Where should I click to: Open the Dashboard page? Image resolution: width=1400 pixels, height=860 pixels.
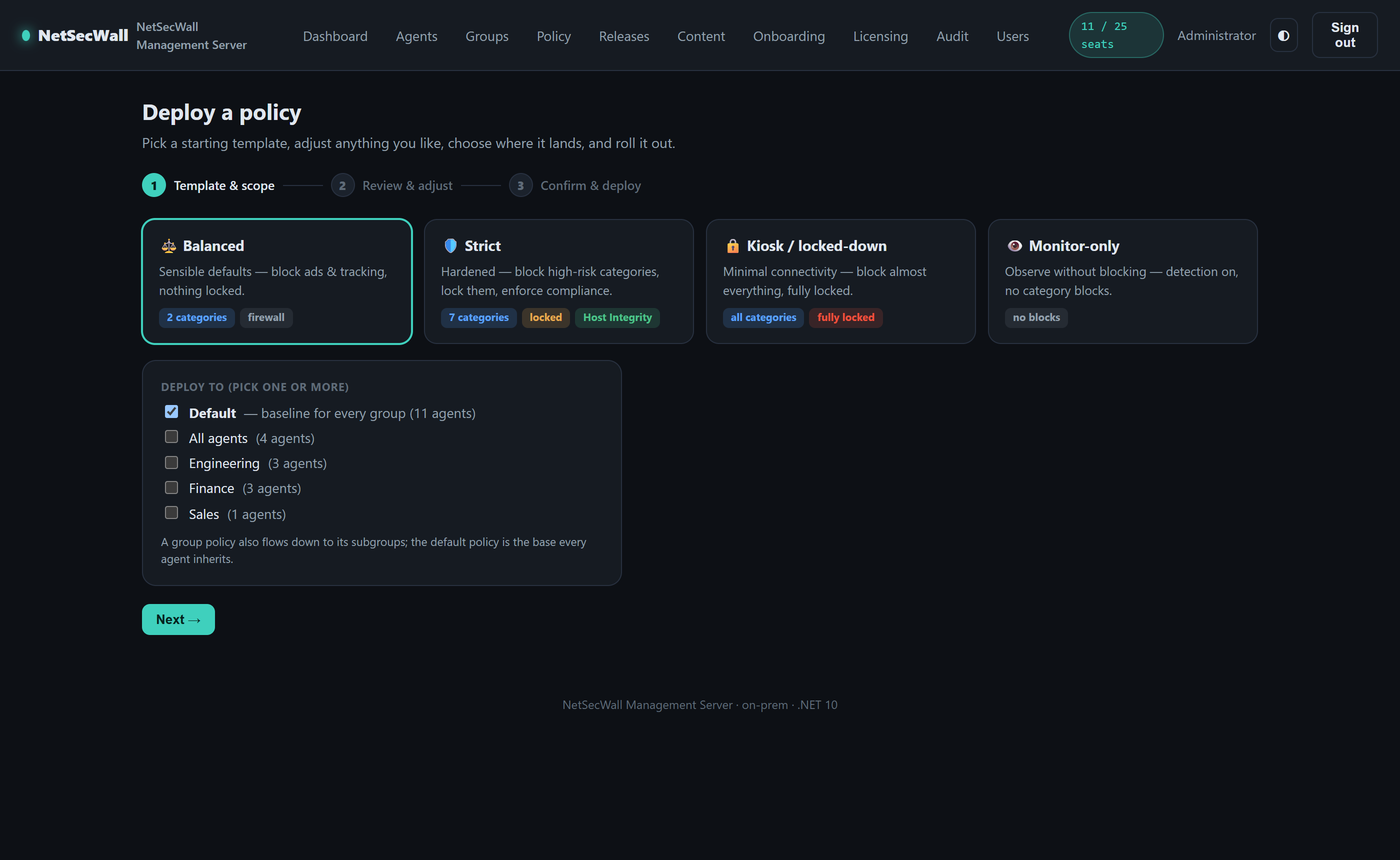click(x=335, y=36)
